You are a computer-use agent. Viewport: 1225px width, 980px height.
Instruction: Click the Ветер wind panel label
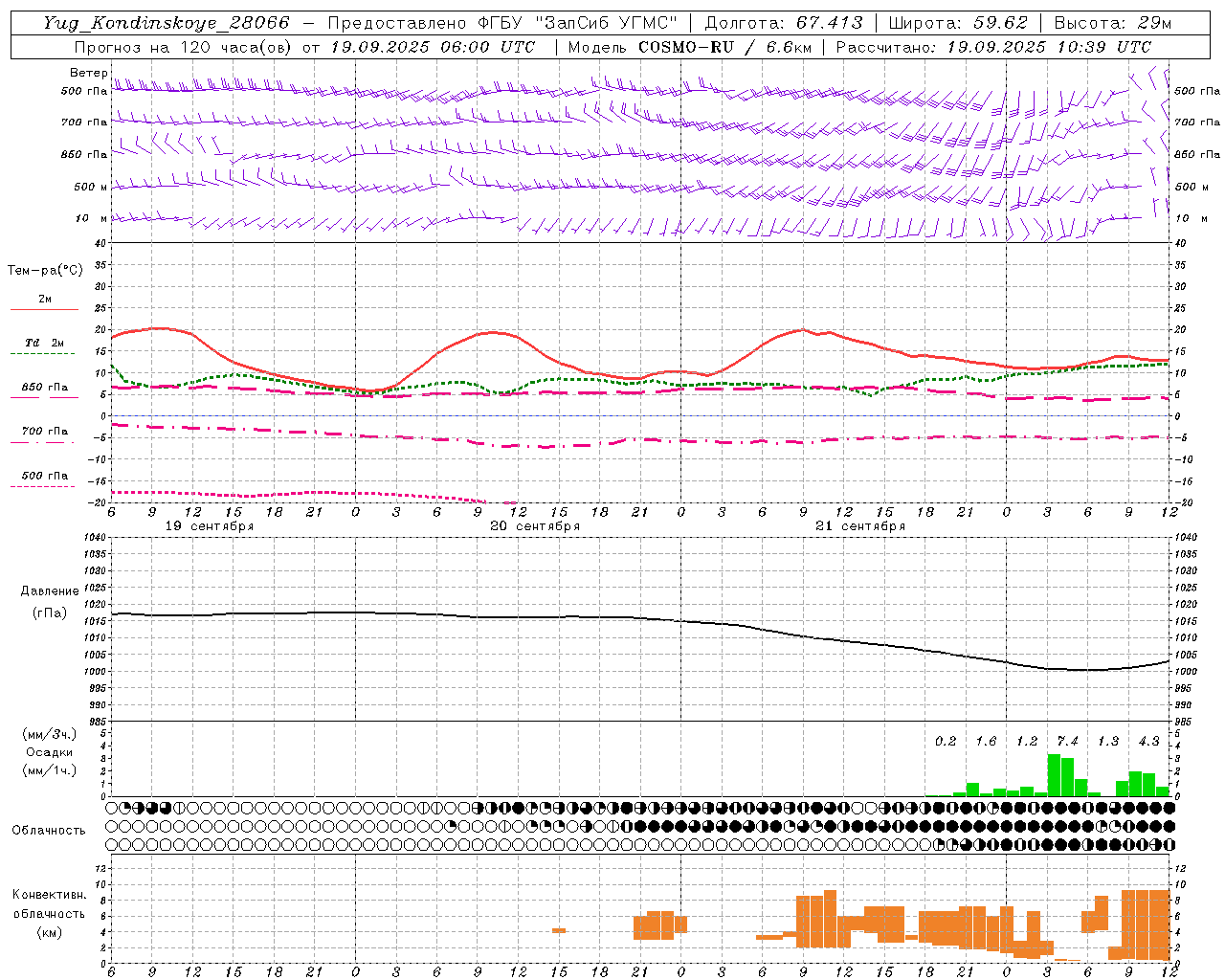[x=88, y=73]
